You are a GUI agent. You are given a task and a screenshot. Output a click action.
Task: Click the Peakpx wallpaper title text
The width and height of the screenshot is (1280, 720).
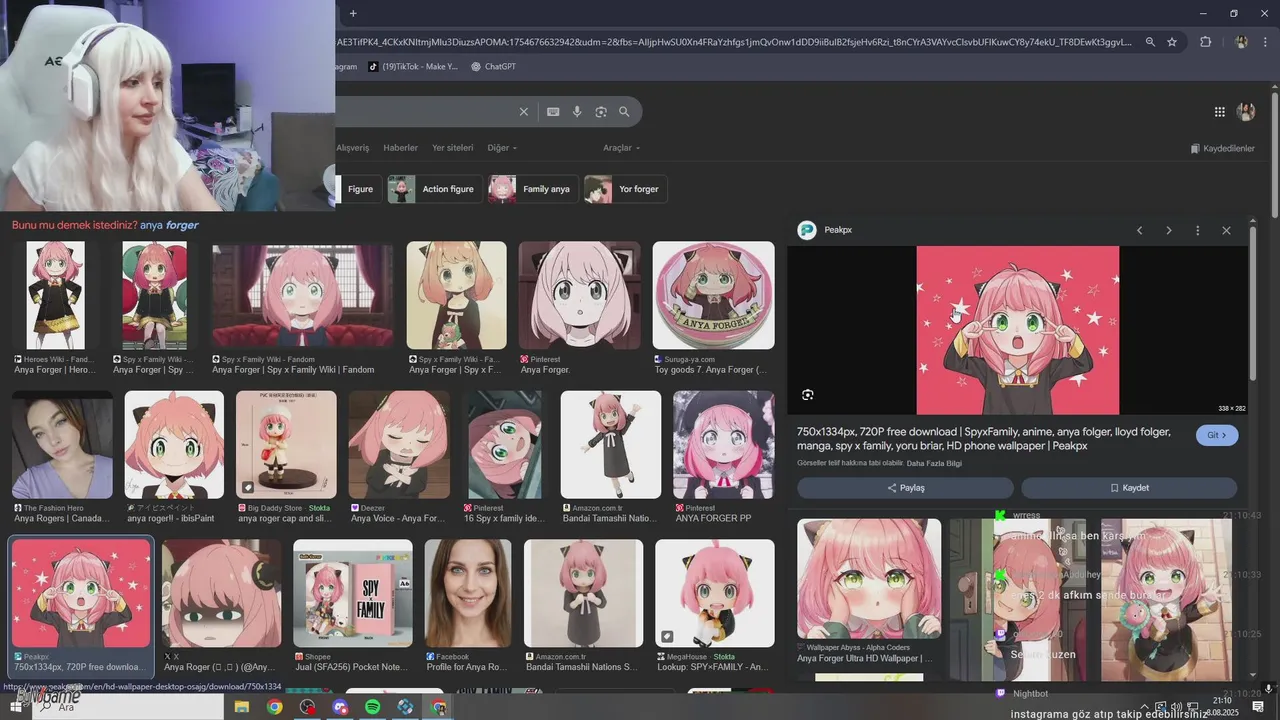(984, 439)
